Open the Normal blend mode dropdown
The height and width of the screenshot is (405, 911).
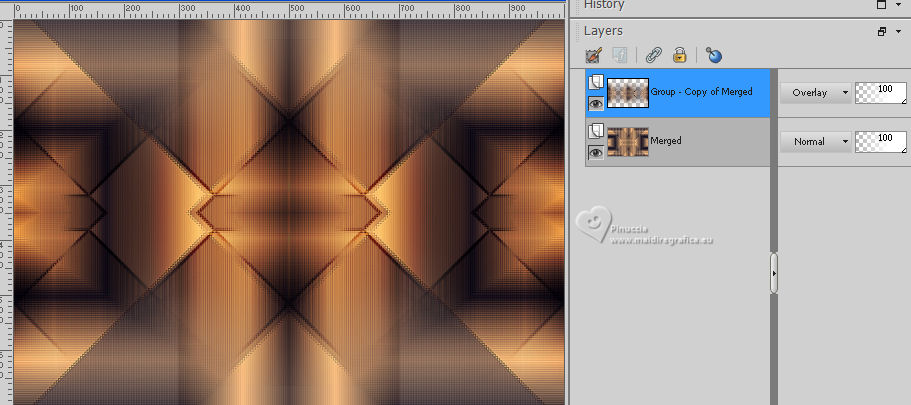coord(815,141)
